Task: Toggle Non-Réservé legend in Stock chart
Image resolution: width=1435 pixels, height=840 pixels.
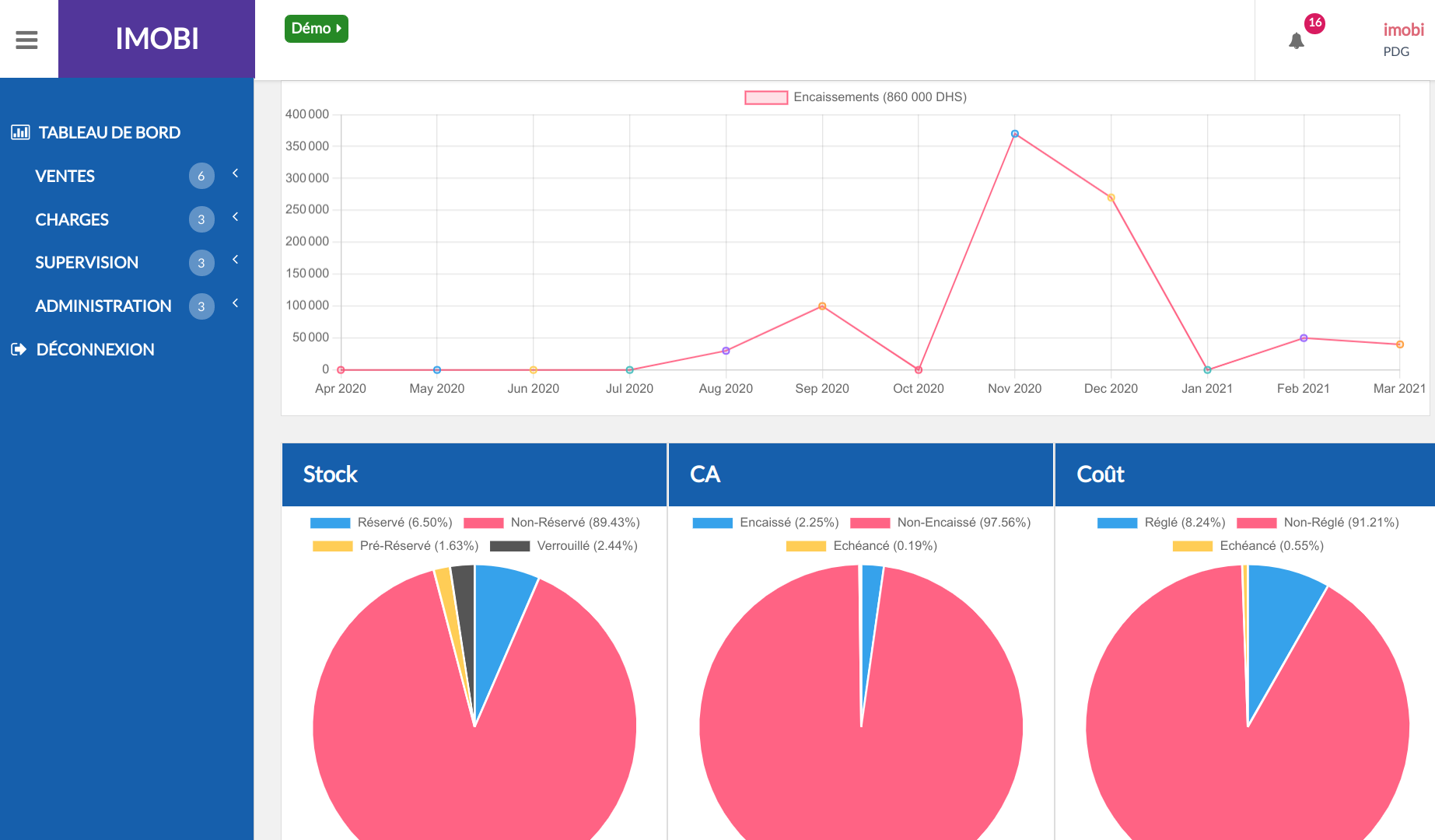Action: pos(551,523)
